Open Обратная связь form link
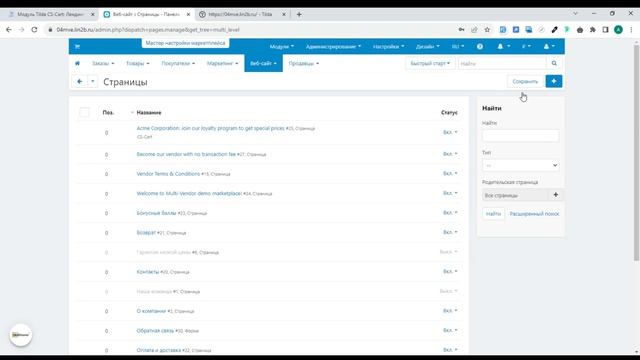Viewport: 640px width, 360px height. coord(155,331)
